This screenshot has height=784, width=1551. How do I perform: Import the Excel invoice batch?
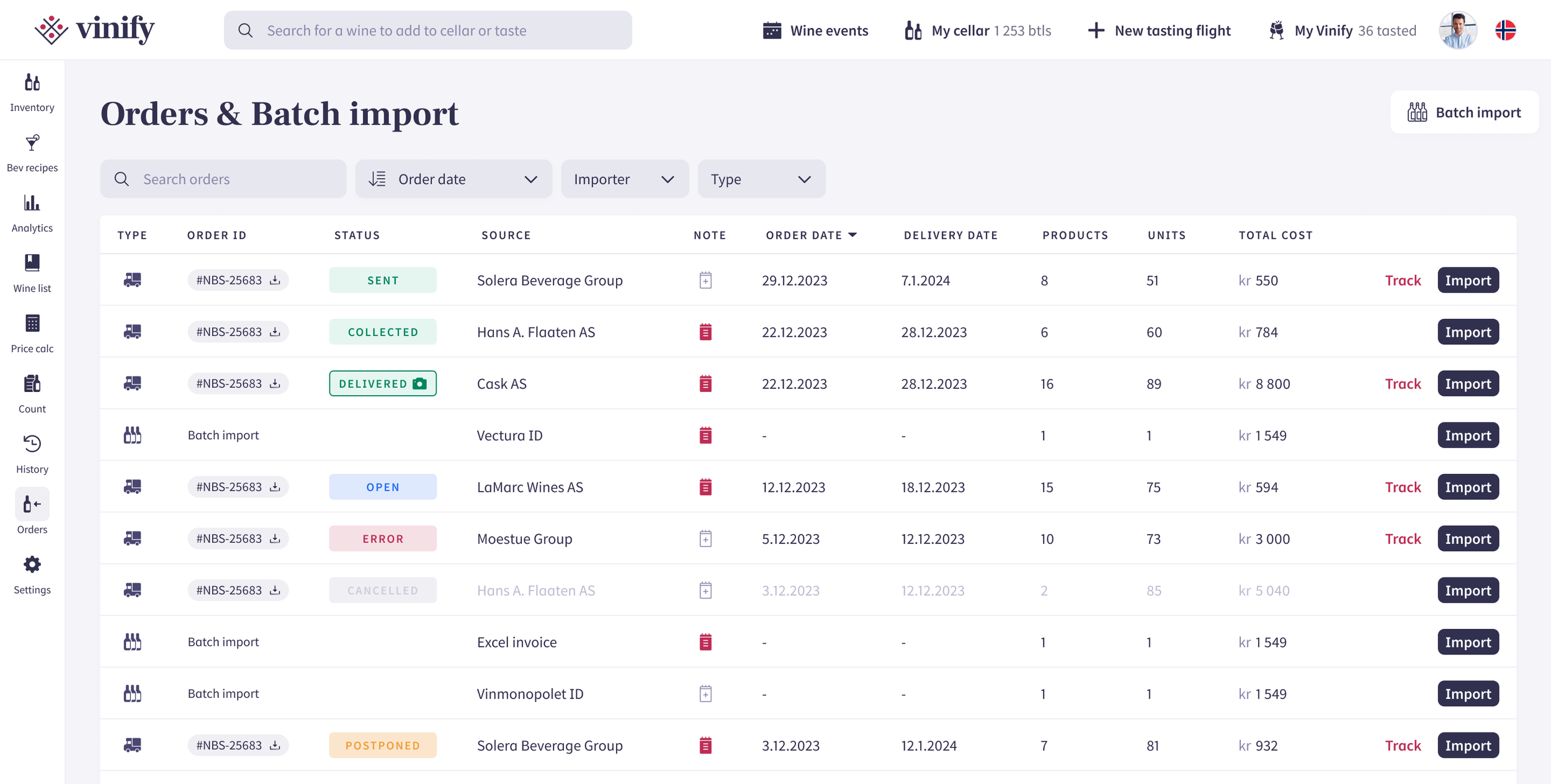click(x=1468, y=642)
